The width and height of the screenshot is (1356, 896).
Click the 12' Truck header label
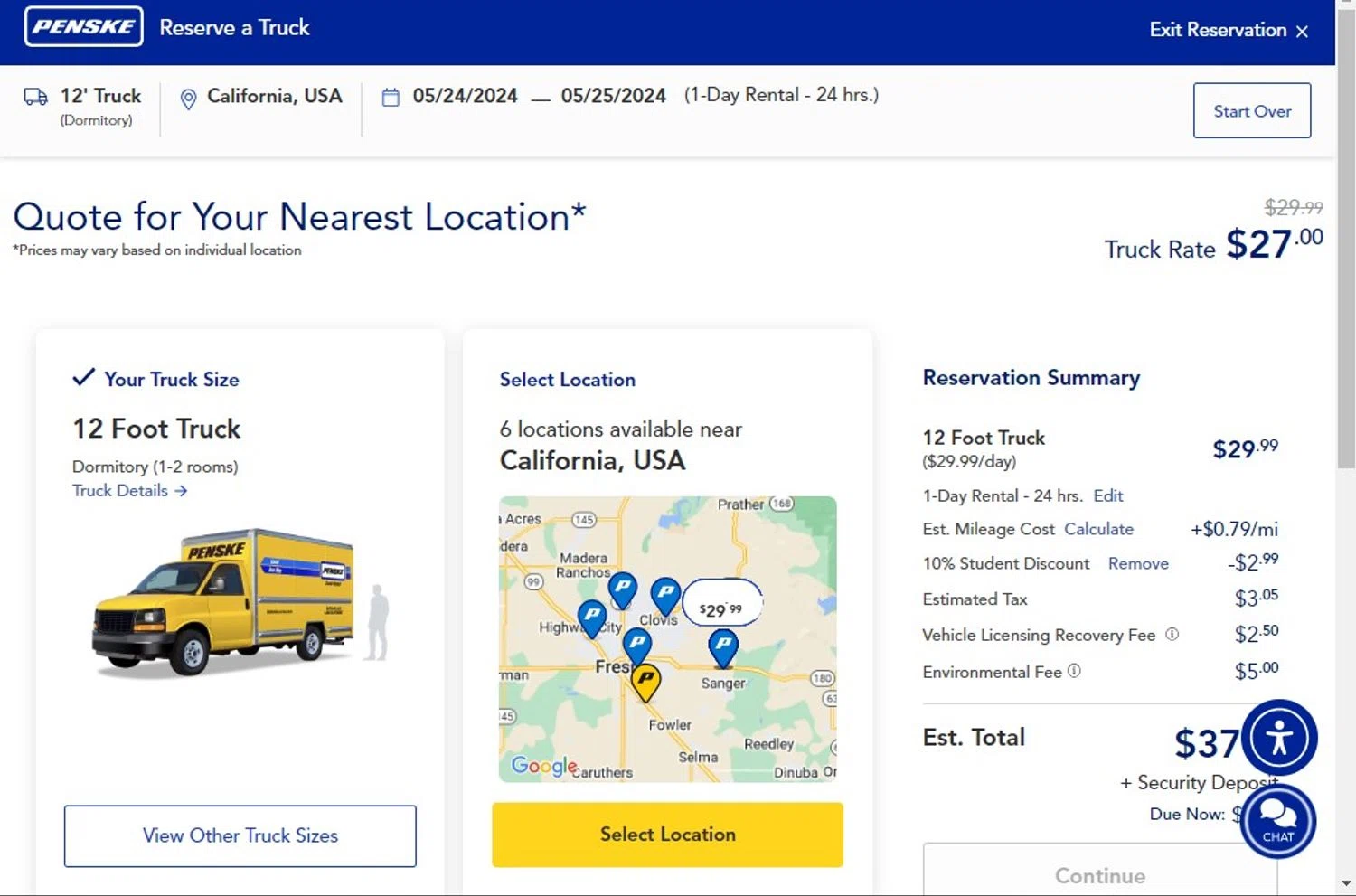click(100, 96)
